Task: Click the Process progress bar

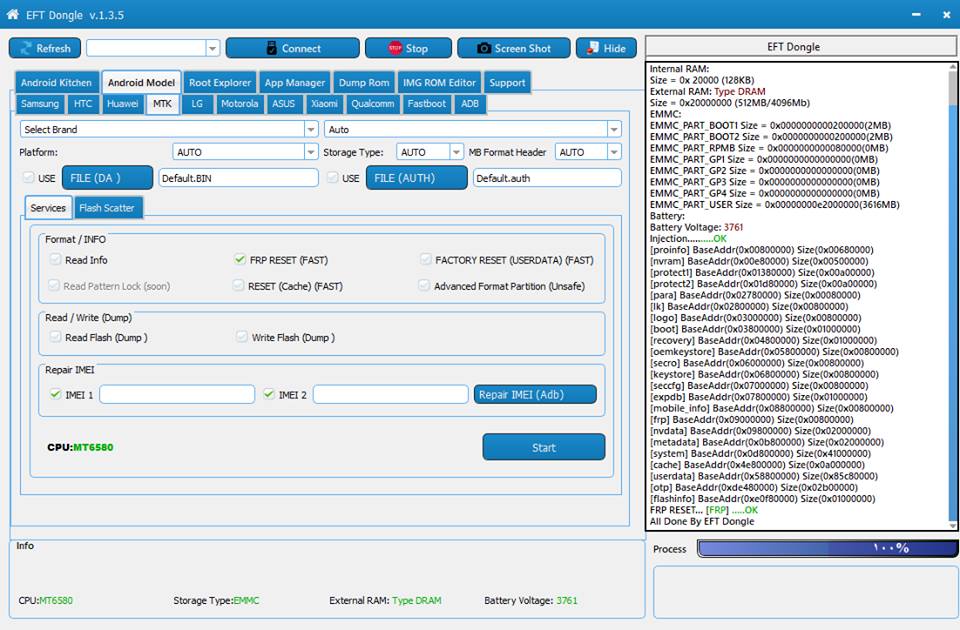Action: (x=828, y=548)
